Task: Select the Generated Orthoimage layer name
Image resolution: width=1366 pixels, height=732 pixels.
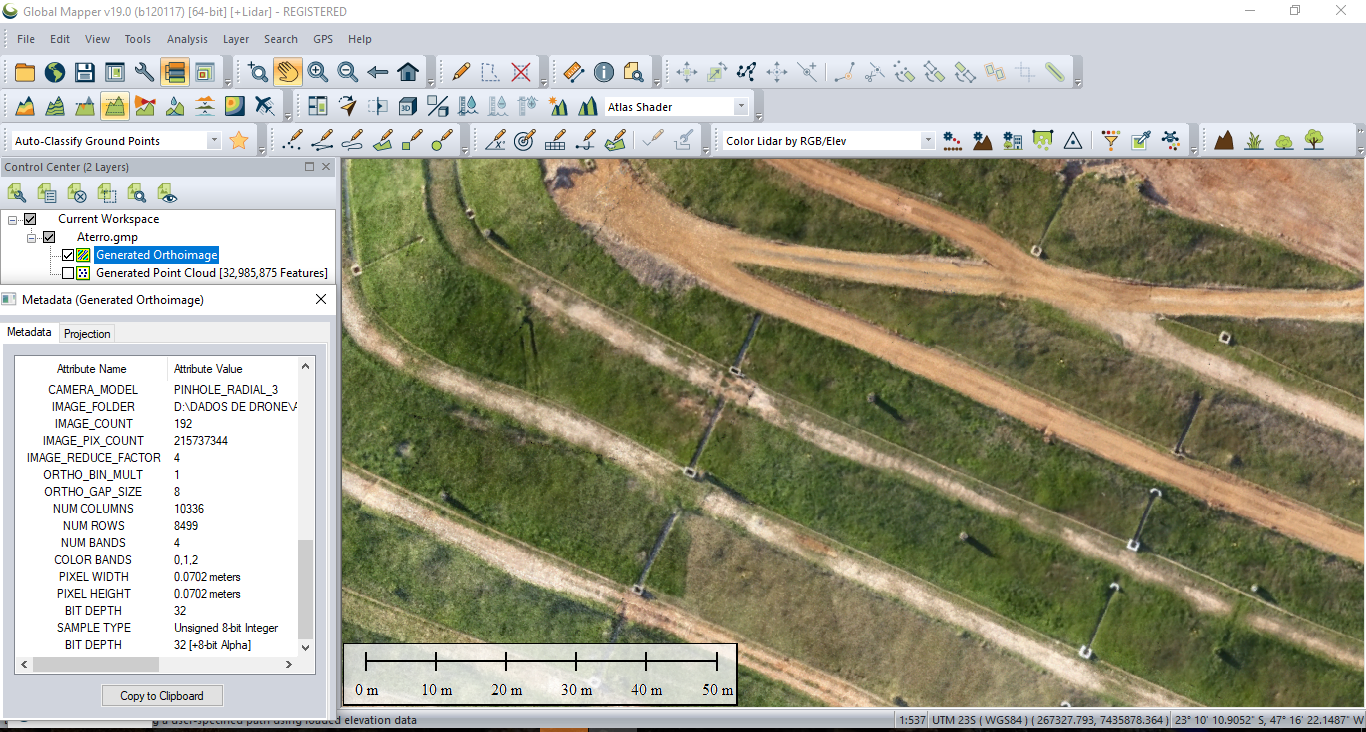Action: [156, 255]
